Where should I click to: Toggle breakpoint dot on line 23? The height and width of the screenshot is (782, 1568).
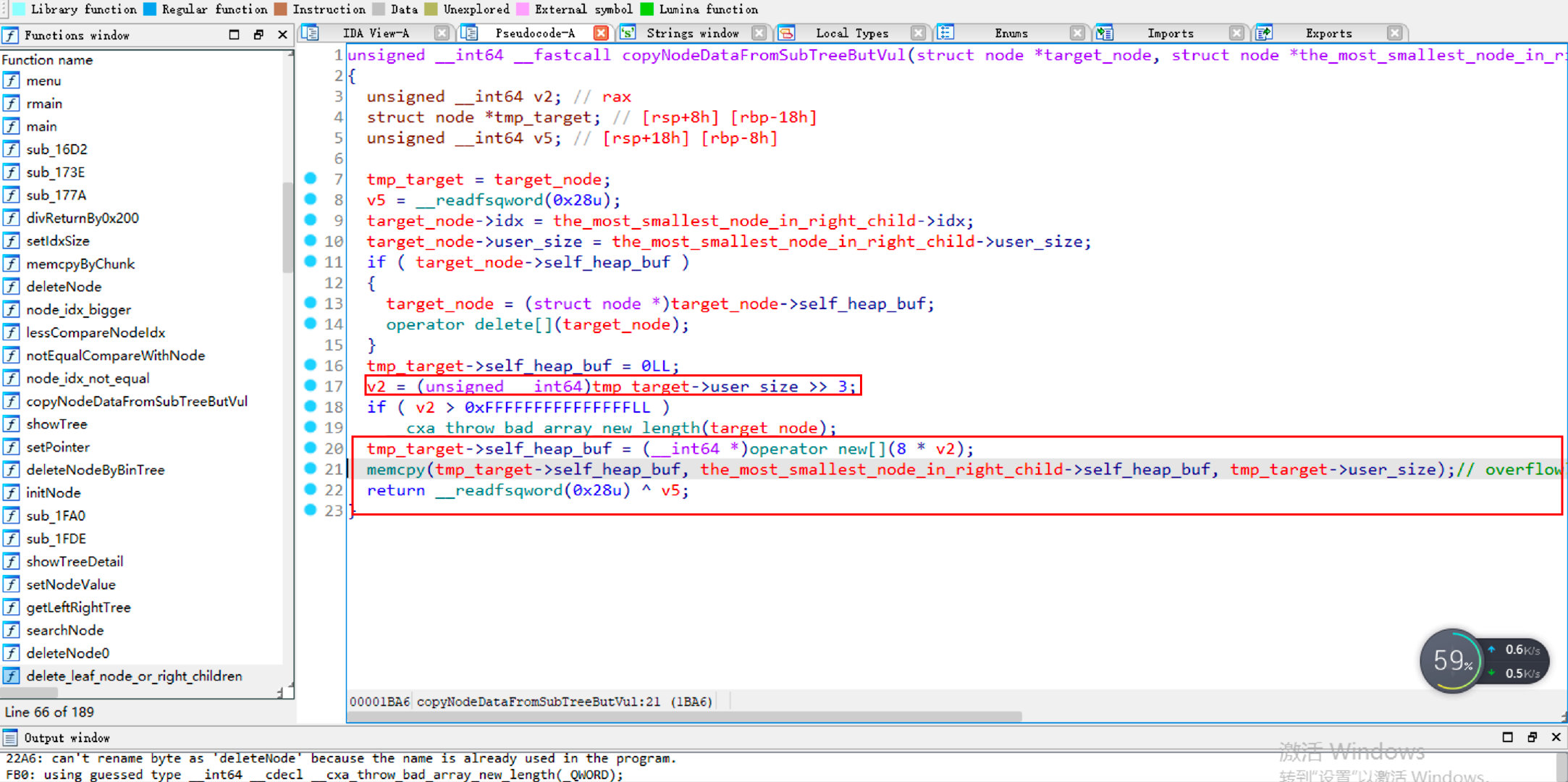(311, 510)
